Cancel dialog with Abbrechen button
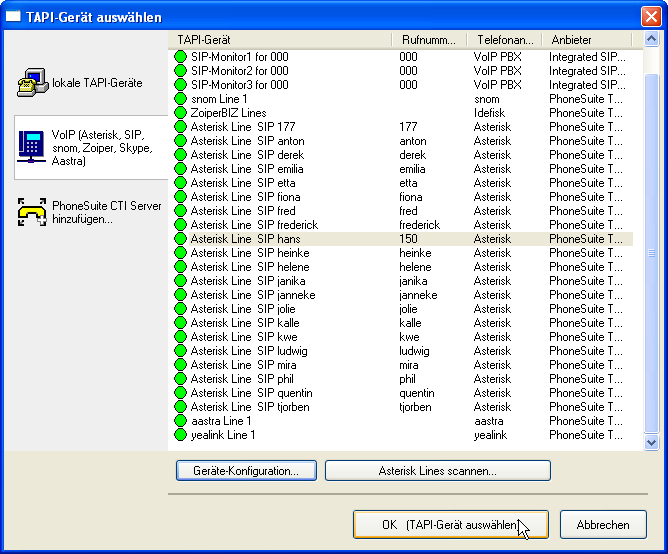This screenshot has height=554, width=668. [x=603, y=525]
